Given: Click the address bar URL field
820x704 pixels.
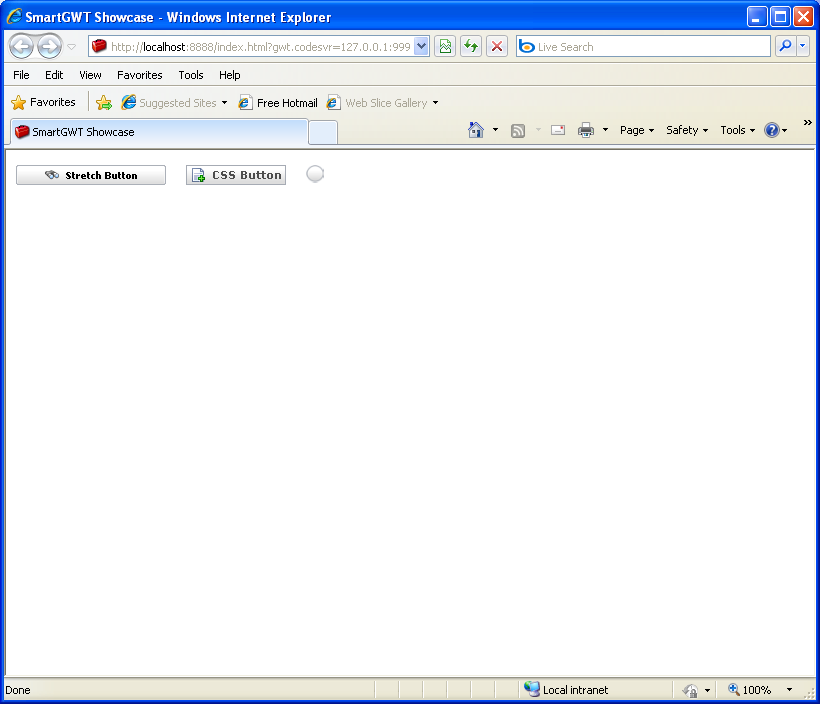Looking at the screenshot, I should [252, 47].
